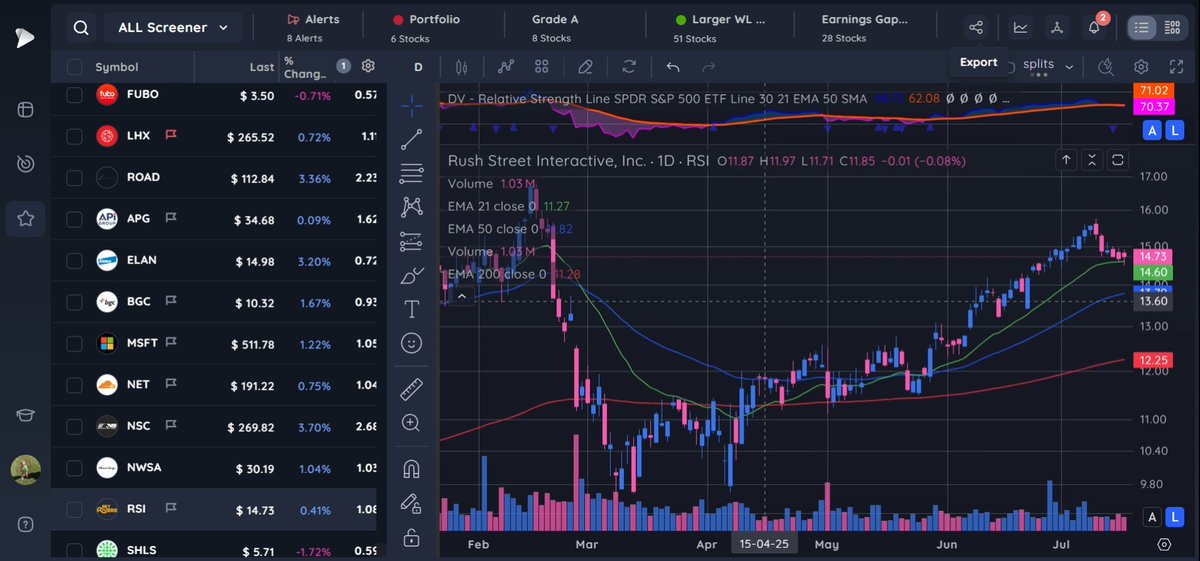
Task: Click the app logo in the left sidebar
Action: click(25, 37)
